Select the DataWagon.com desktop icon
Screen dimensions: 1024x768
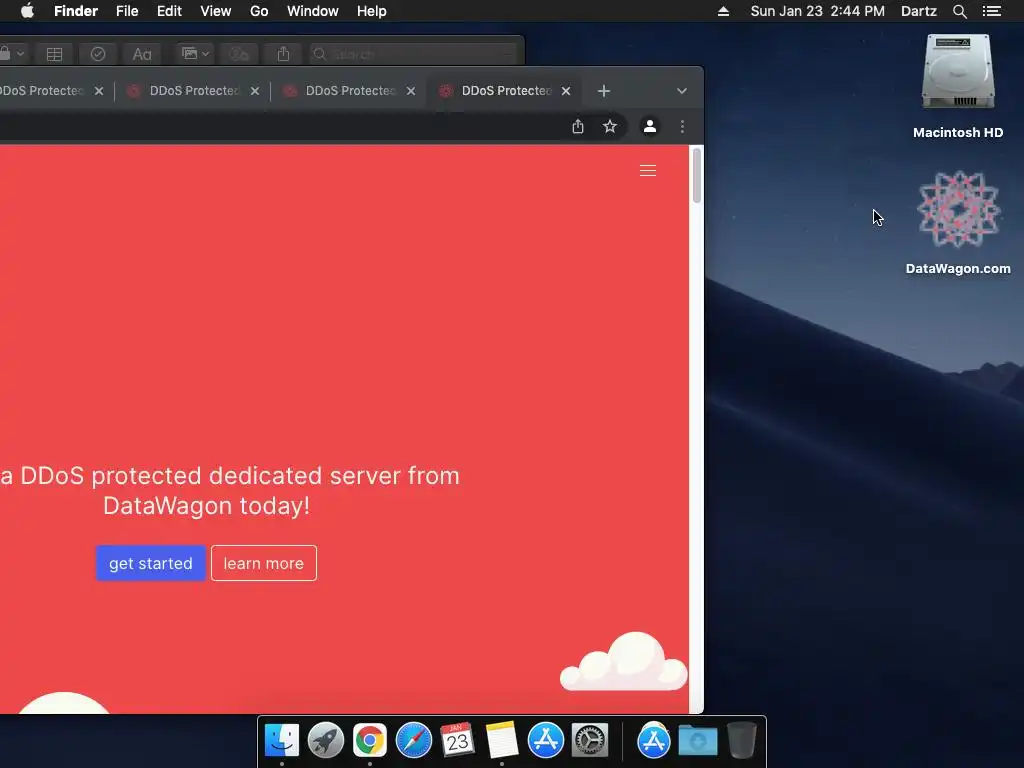pyautogui.click(x=958, y=222)
